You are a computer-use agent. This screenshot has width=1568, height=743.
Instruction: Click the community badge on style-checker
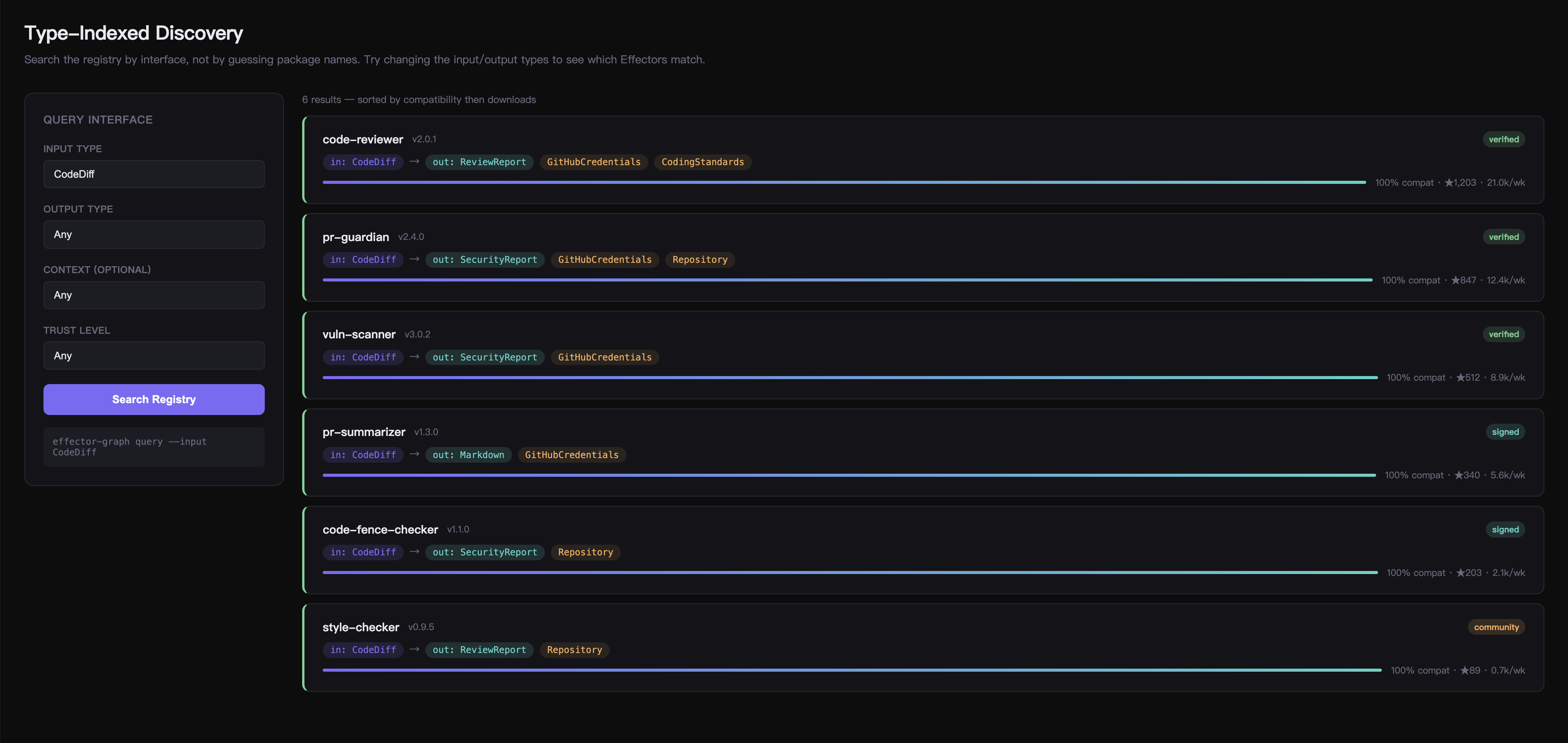[x=1496, y=627]
